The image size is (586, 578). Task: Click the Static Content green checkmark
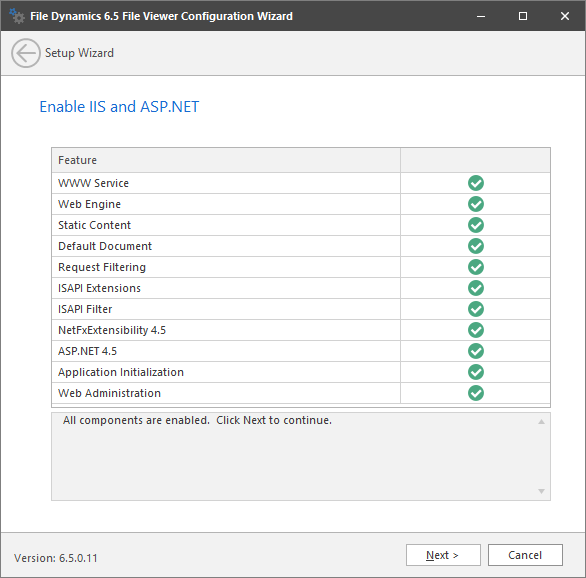pyautogui.click(x=476, y=225)
